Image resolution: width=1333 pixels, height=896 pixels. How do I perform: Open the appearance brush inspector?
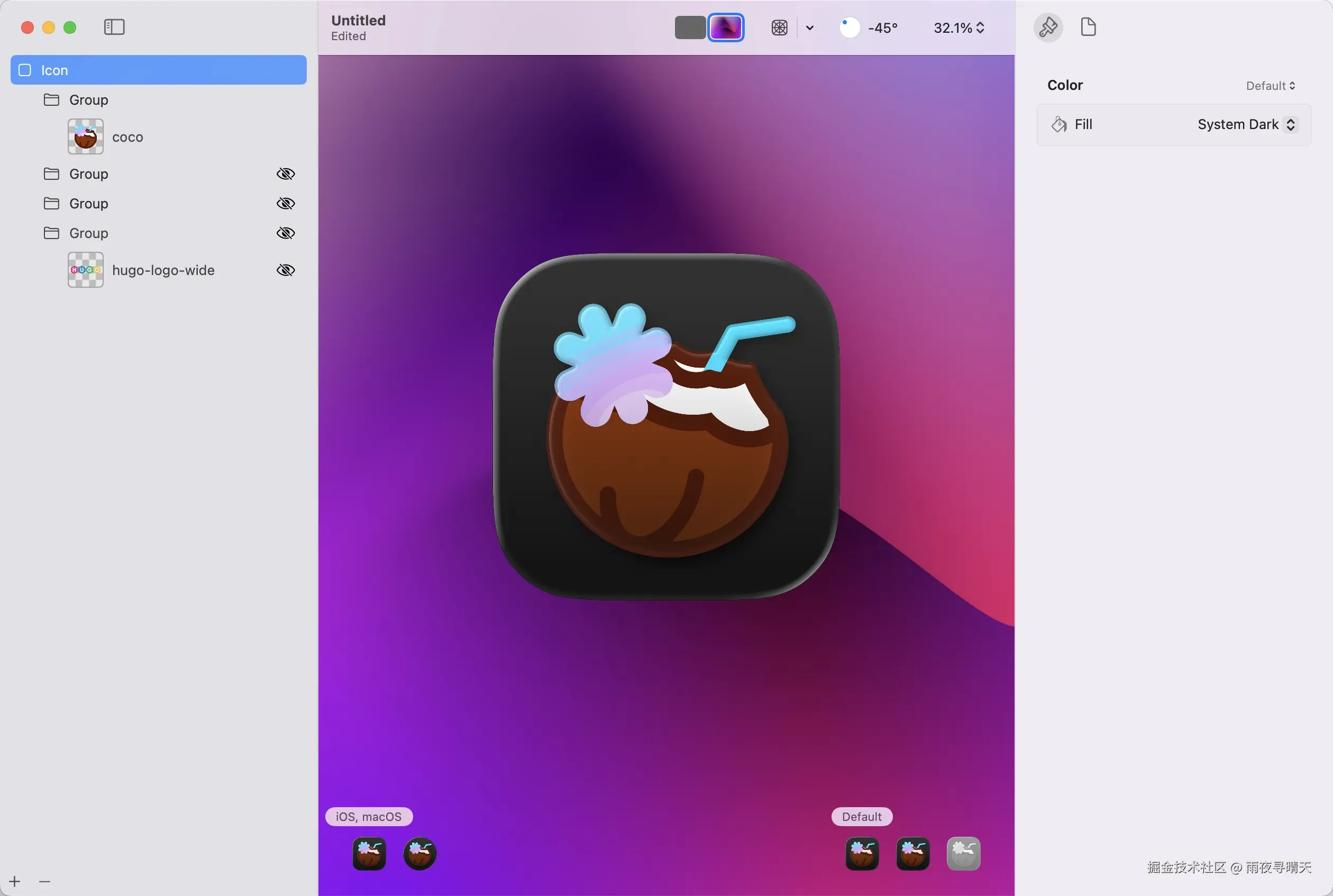coord(1048,27)
